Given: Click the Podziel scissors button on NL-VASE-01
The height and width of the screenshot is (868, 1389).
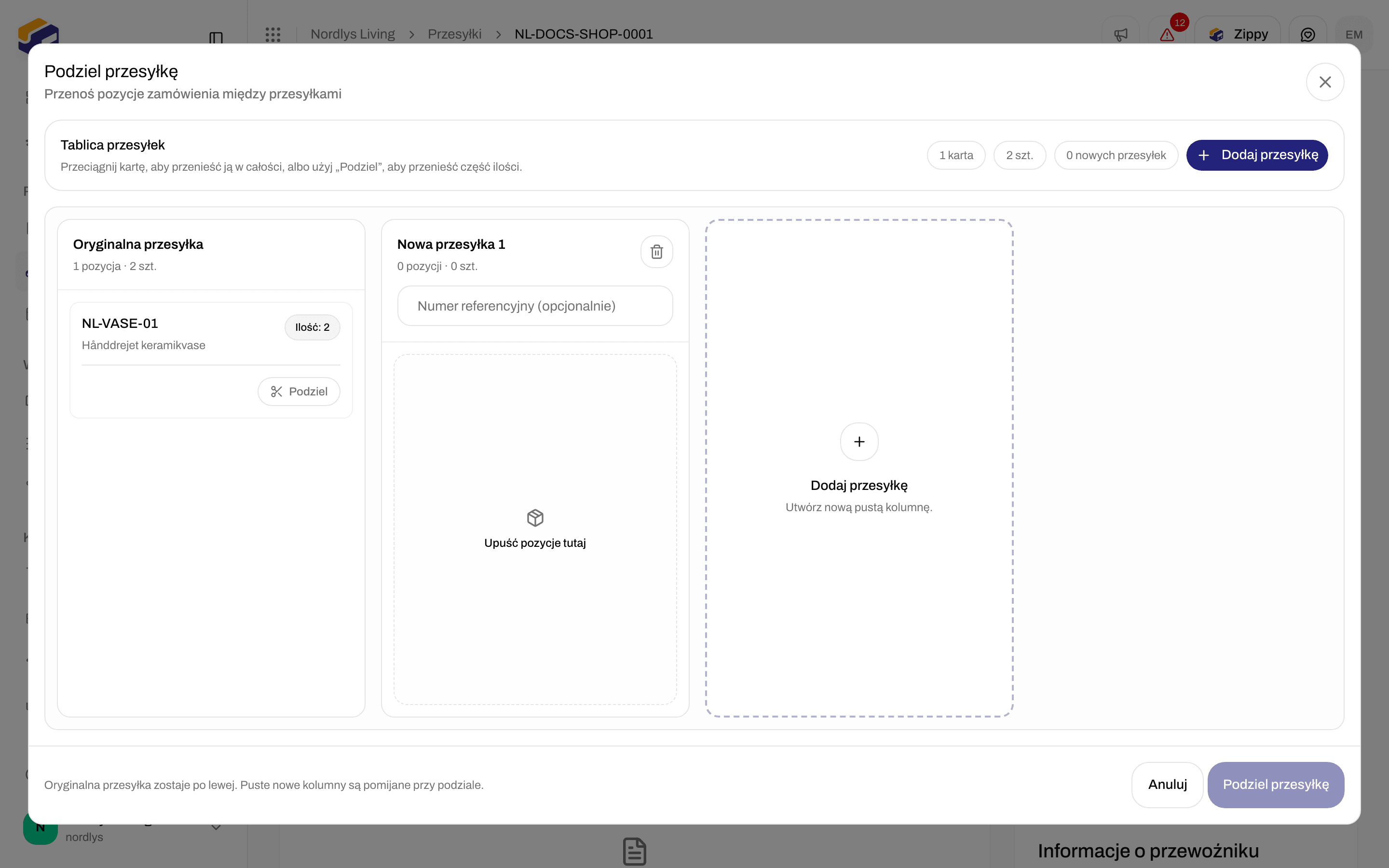Looking at the screenshot, I should point(299,392).
